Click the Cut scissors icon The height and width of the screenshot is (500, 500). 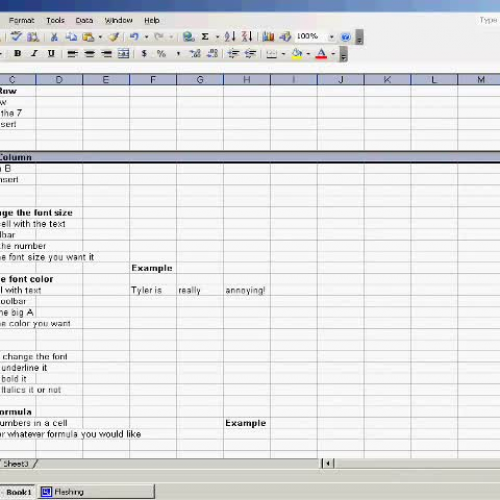pos(54,36)
